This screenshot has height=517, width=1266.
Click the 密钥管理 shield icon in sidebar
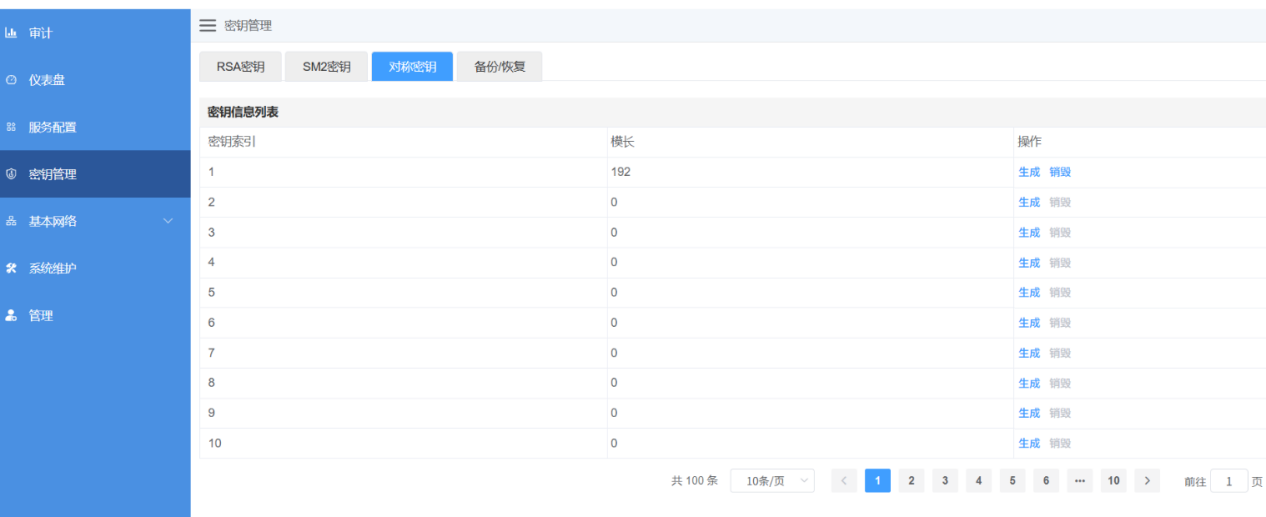click(11, 174)
